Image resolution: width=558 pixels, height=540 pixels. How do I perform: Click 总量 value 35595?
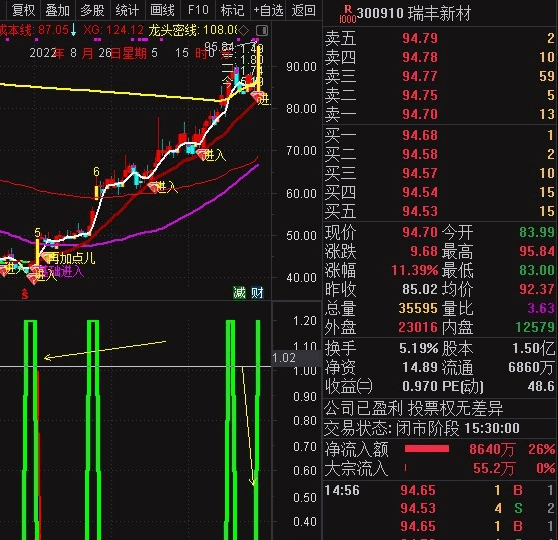coord(418,308)
